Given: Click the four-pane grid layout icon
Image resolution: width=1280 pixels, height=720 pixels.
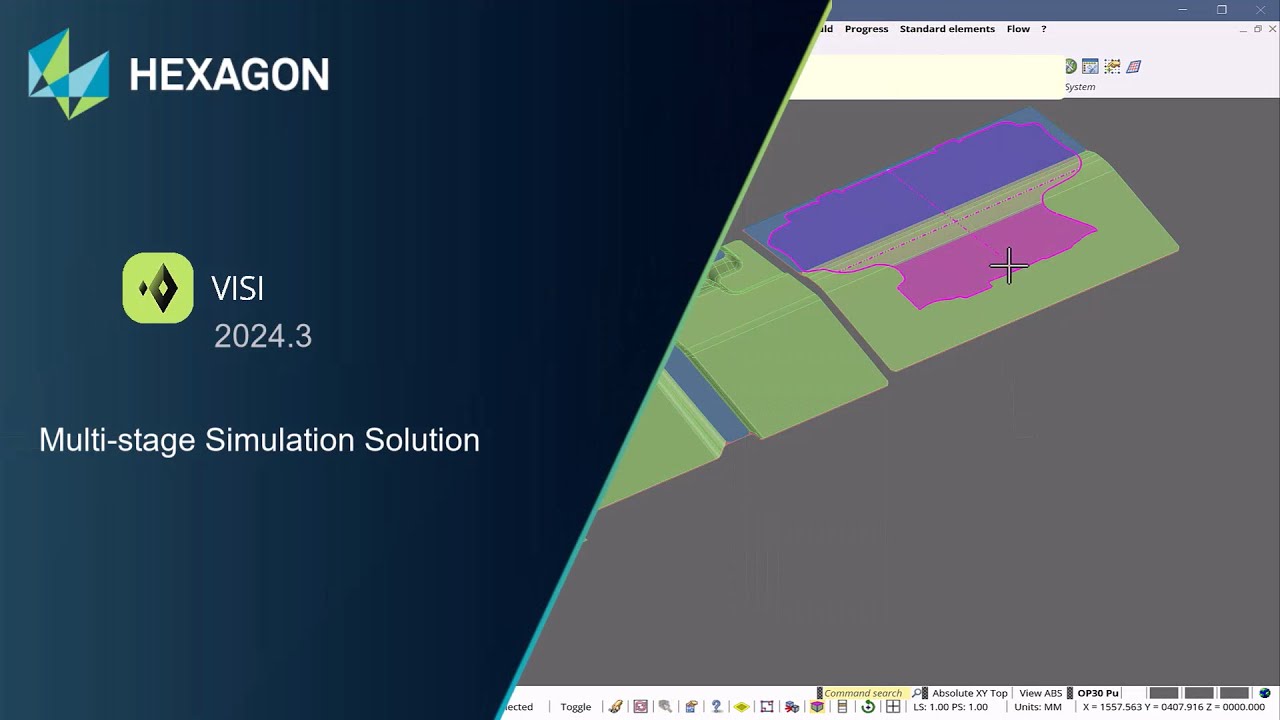Looking at the screenshot, I should pyautogui.click(x=893, y=706).
